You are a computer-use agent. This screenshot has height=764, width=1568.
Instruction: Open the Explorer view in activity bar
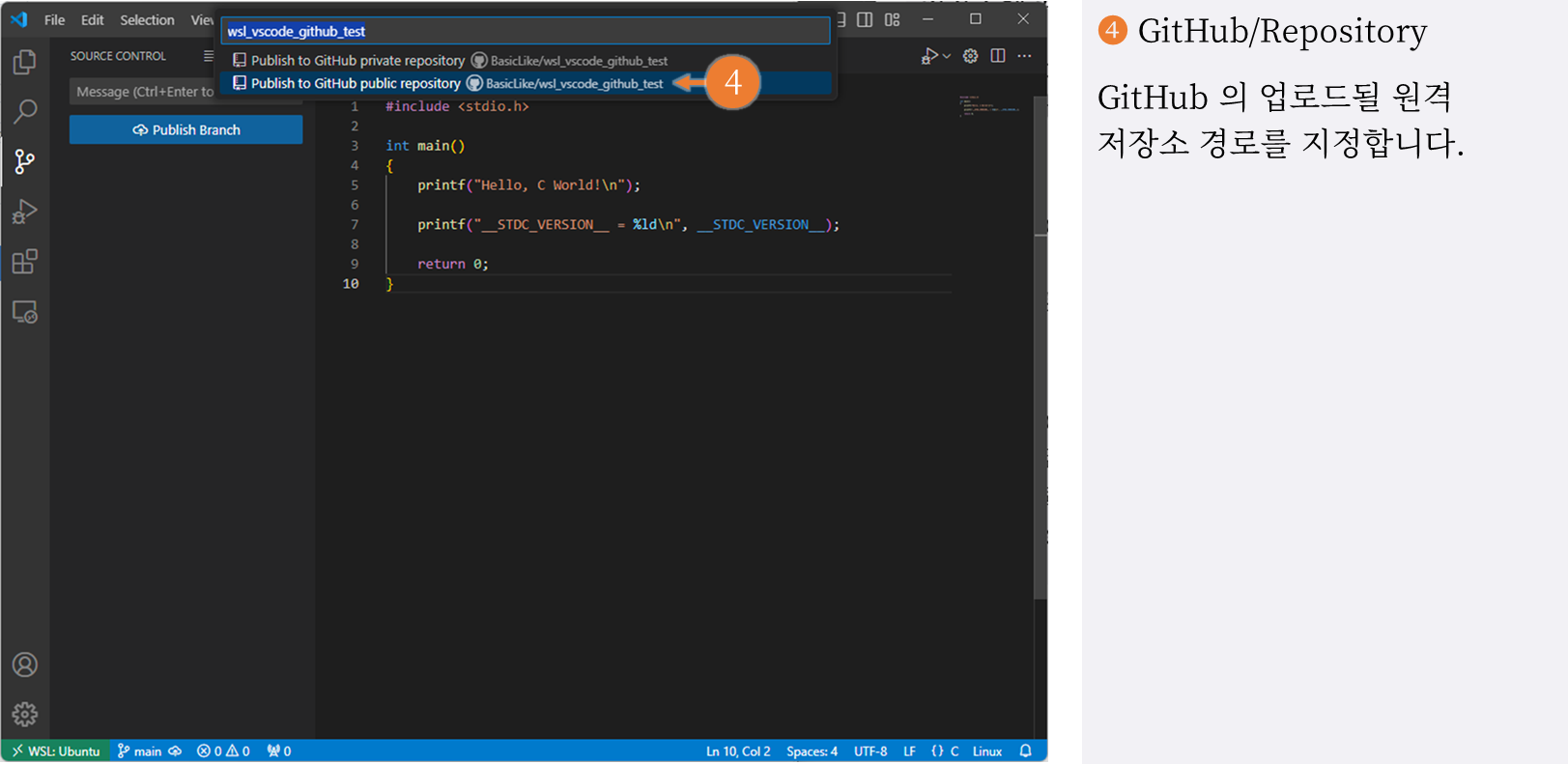(25, 63)
